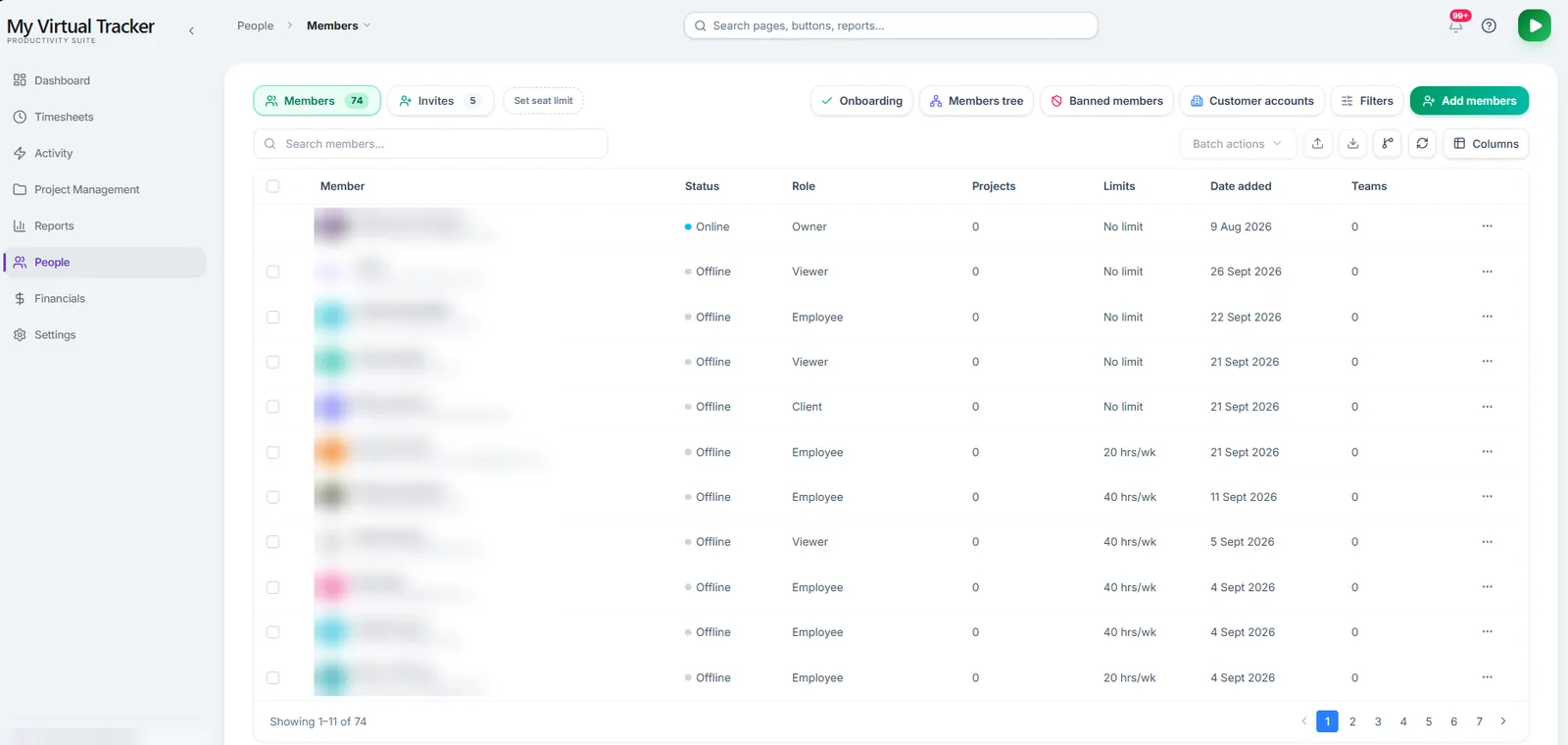Open row actions for the Owner member
This screenshot has width=1568, height=745.
1487,226
